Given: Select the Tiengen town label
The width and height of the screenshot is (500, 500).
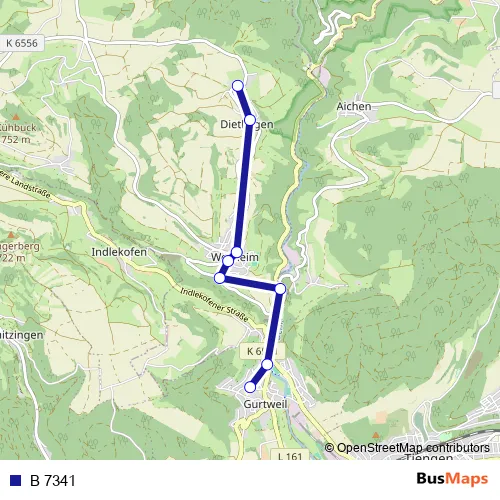Looking at the screenshot, I should pos(429,457).
